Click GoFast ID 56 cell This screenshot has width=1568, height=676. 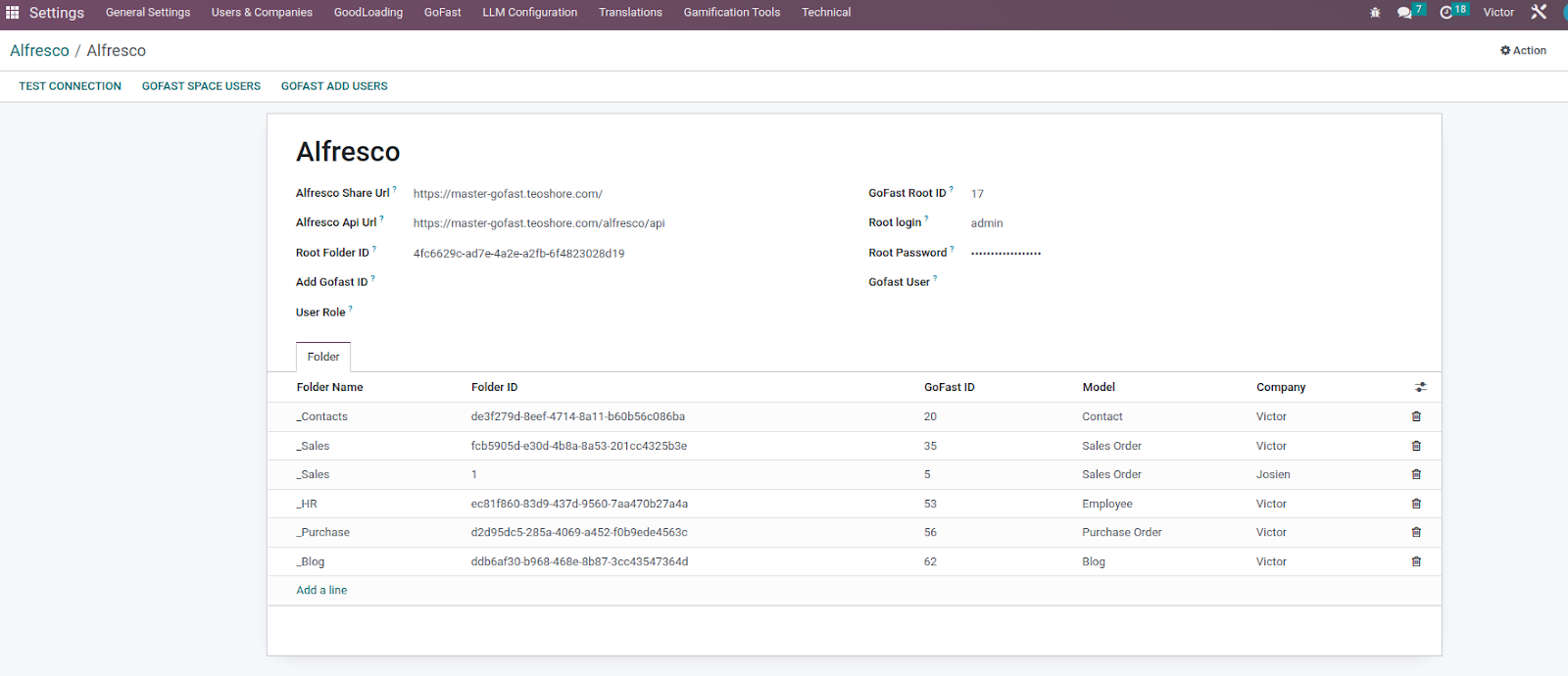tap(930, 532)
